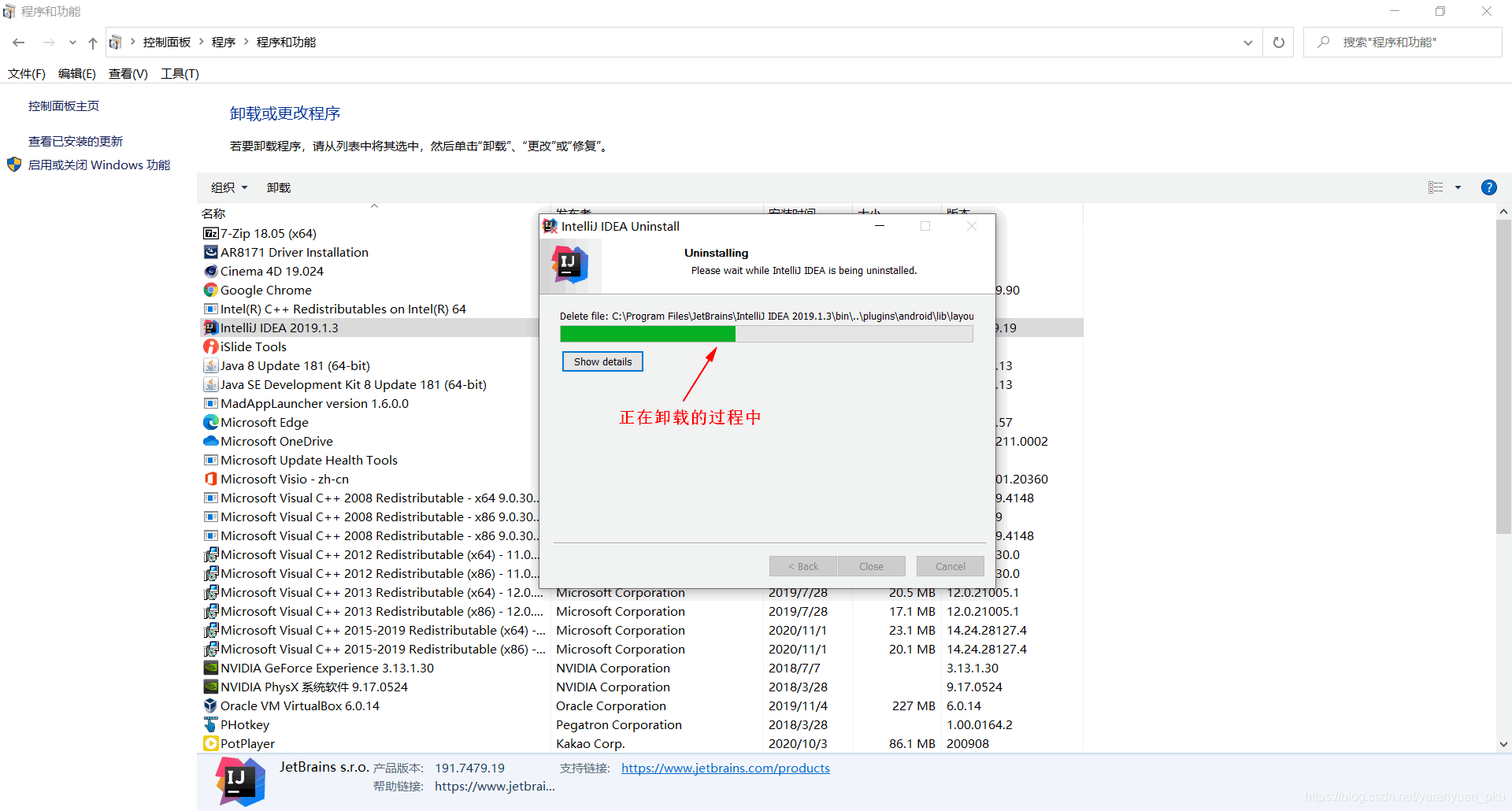Select Intel(R) C++ Redistributables row
The height and width of the screenshot is (811, 1512).
tap(343, 309)
